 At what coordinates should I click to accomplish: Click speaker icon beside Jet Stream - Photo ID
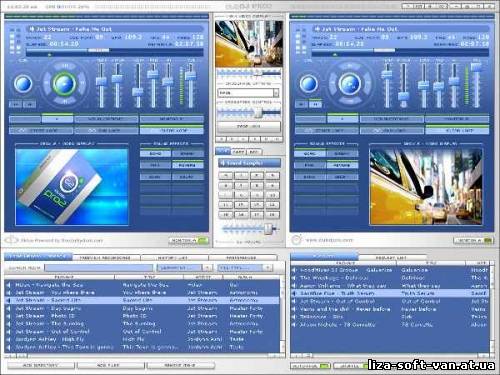(9, 316)
